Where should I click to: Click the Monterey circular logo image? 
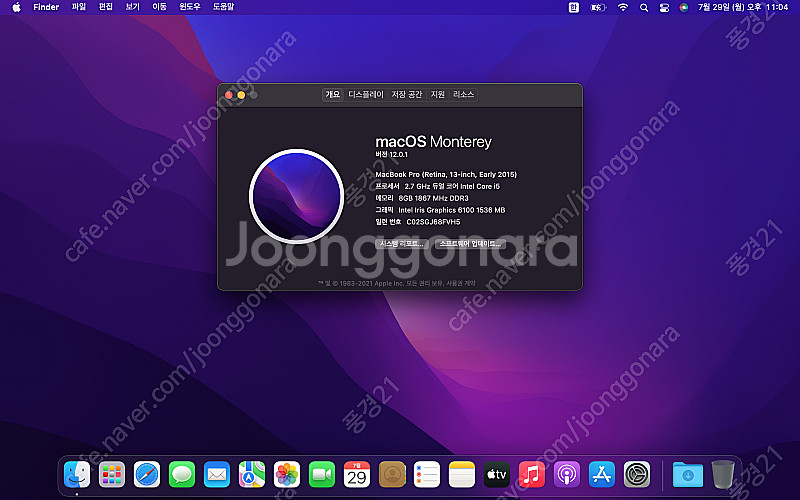296,196
